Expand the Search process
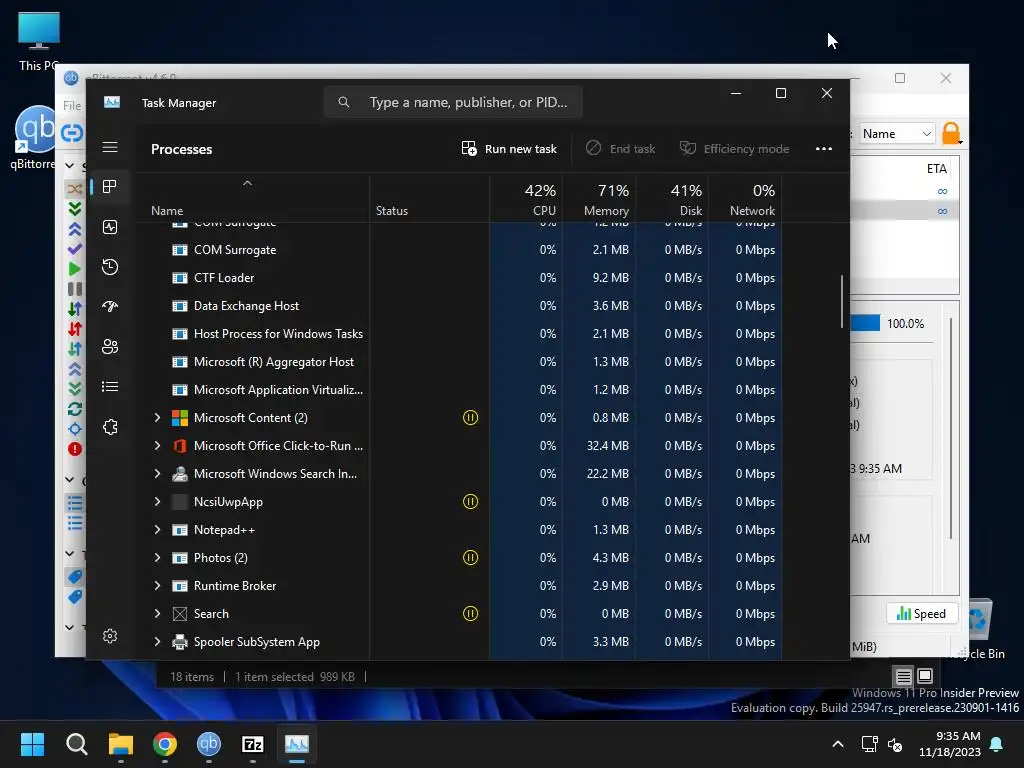This screenshot has height=768, width=1024. point(157,613)
